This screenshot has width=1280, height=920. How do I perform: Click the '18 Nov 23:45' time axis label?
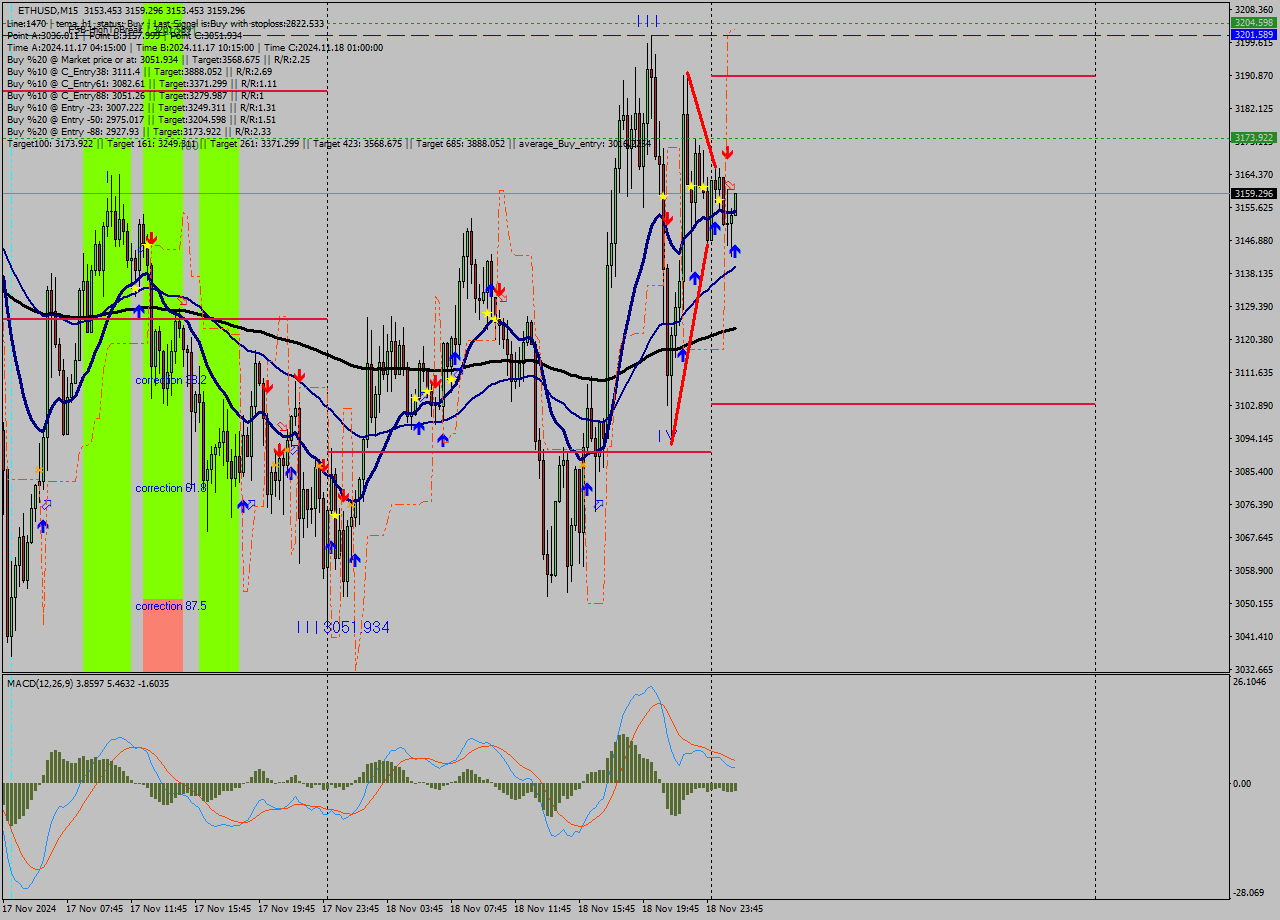(x=735, y=909)
